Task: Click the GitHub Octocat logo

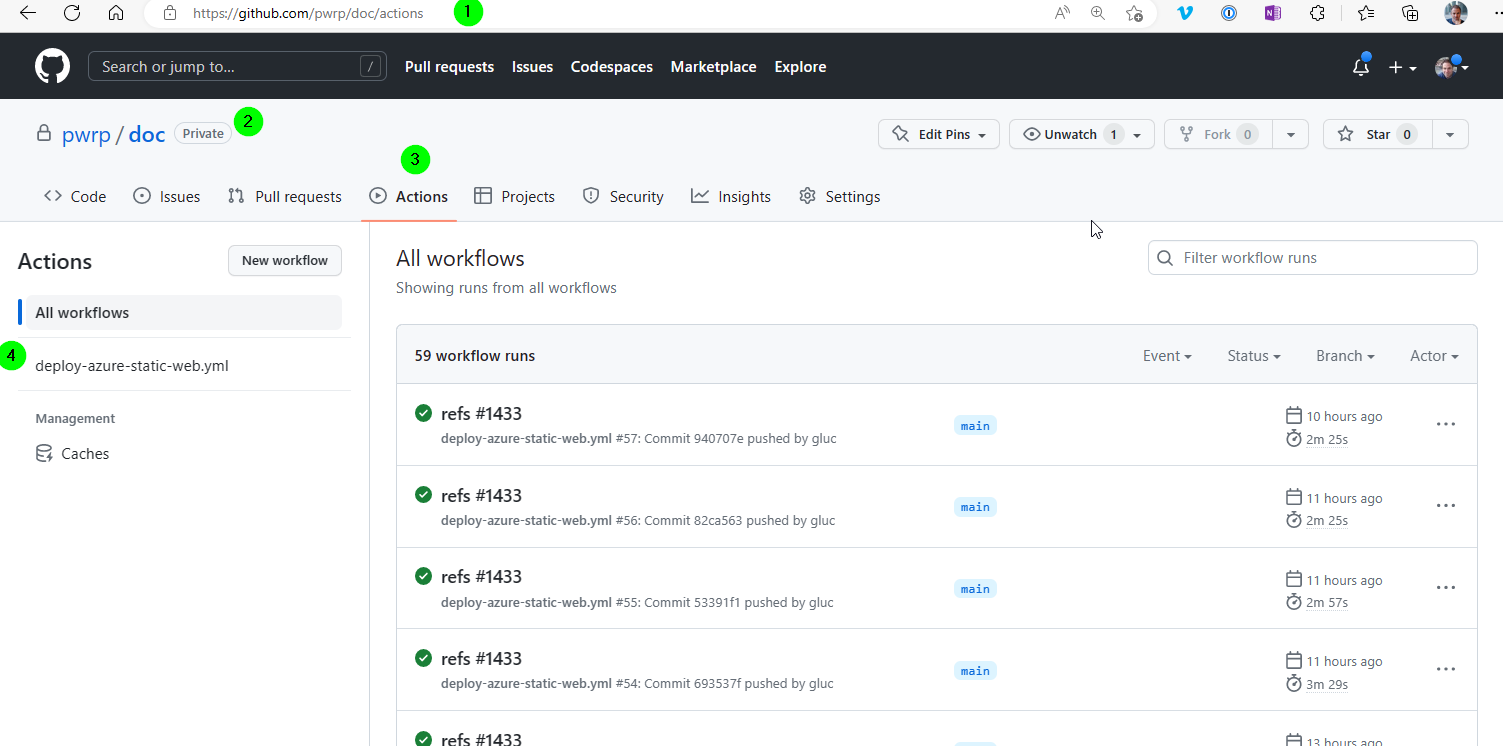Action: [x=53, y=67]
